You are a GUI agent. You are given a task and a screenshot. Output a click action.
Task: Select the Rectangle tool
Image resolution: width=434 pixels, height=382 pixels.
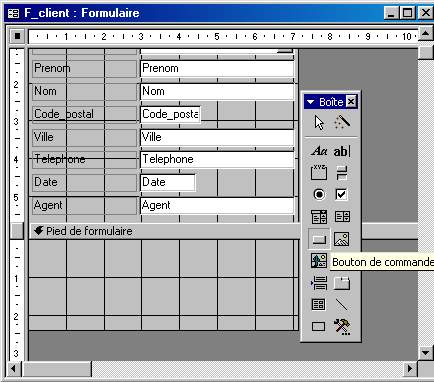tap(319, 326)
